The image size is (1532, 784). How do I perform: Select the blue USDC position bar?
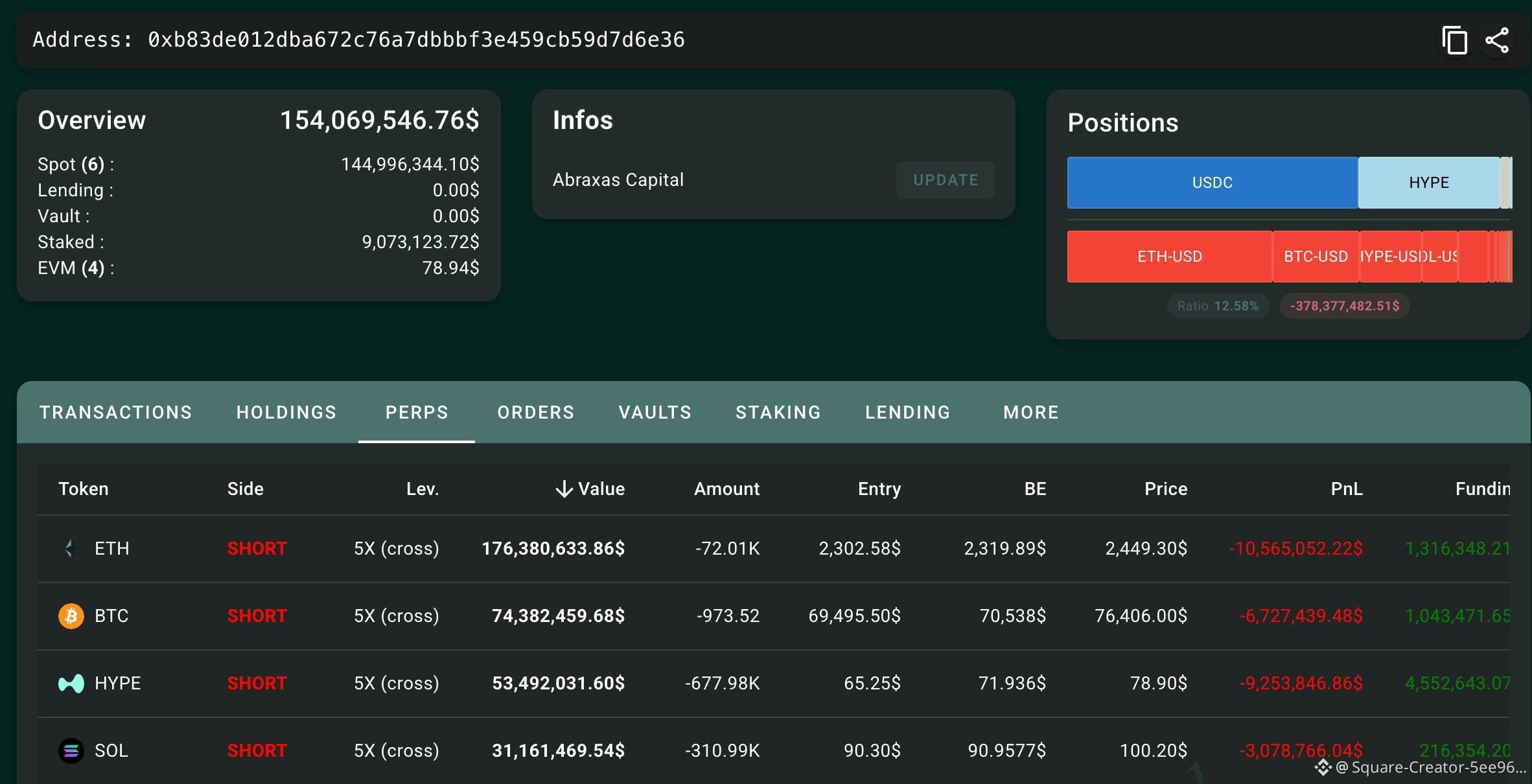point(1213,183)
